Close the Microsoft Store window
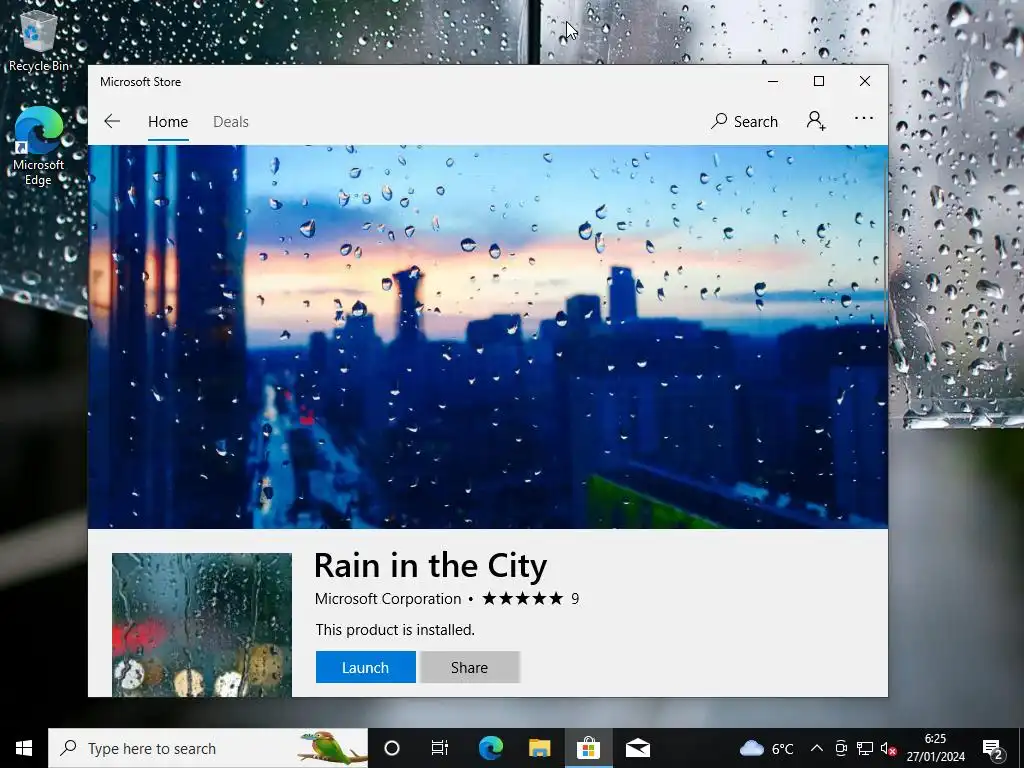Viewport: 1024px width, 768px height. coord(865,81)
